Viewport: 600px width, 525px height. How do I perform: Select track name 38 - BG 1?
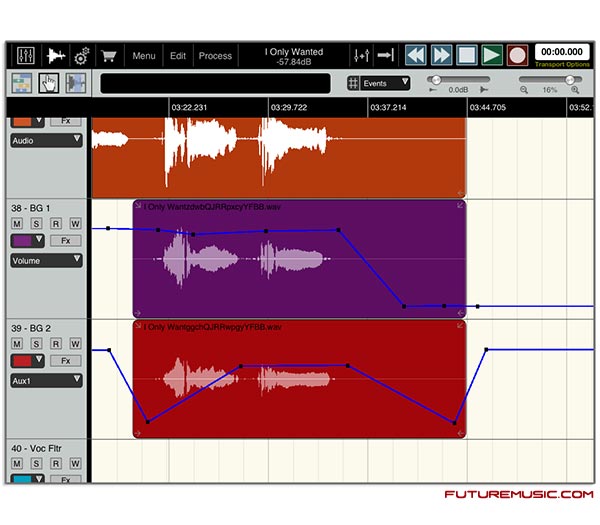coord(31,208)
